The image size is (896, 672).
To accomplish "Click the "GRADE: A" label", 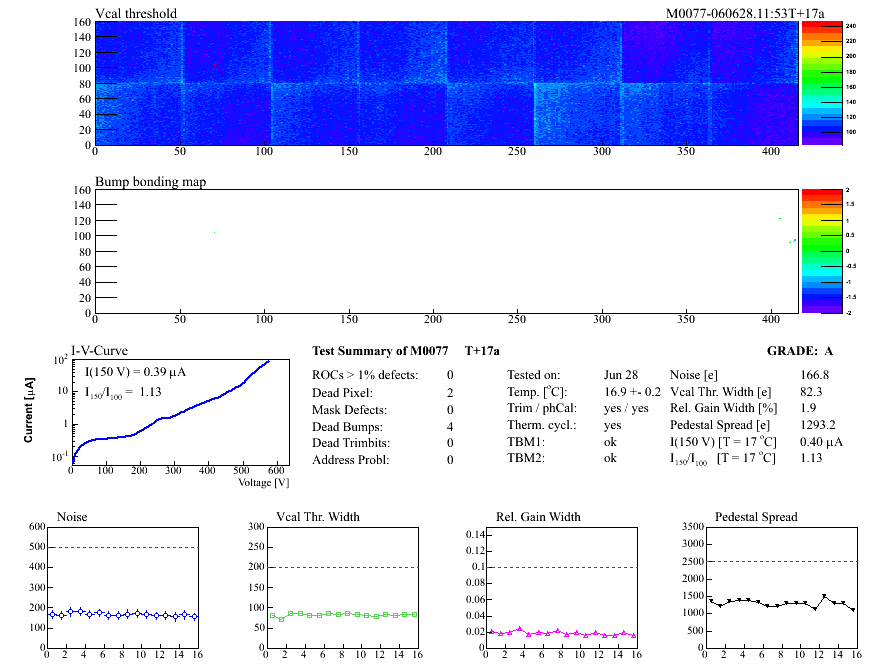I will click(x=800, y=351).
